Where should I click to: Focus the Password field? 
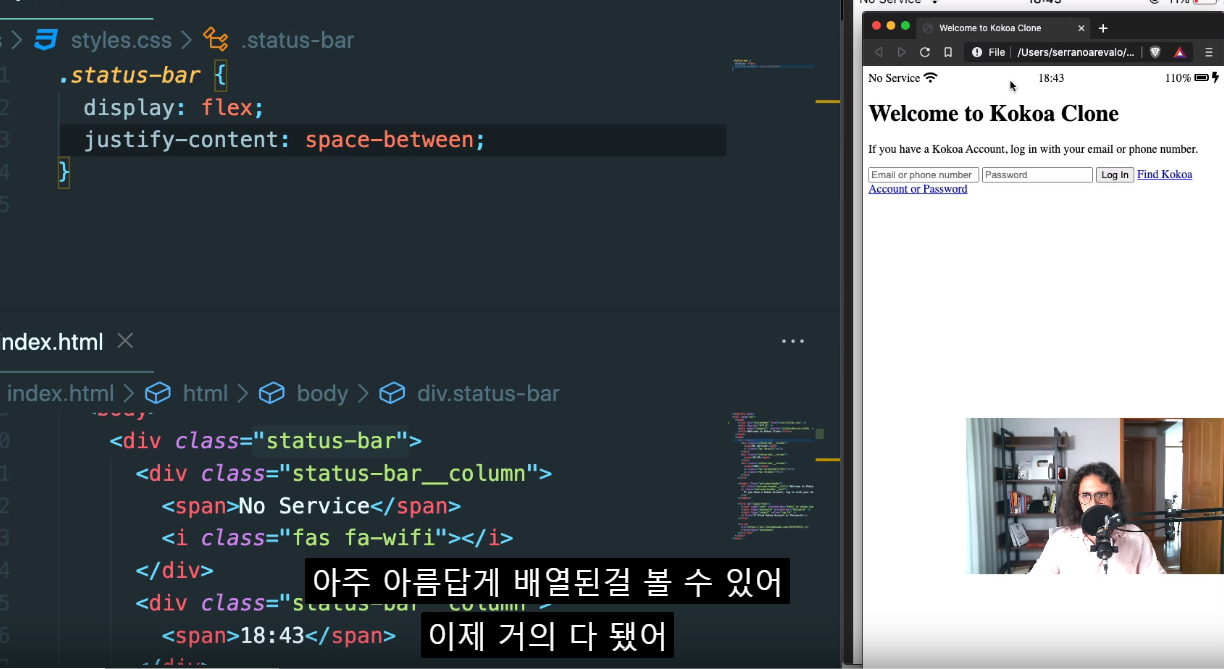(1037, 175)
